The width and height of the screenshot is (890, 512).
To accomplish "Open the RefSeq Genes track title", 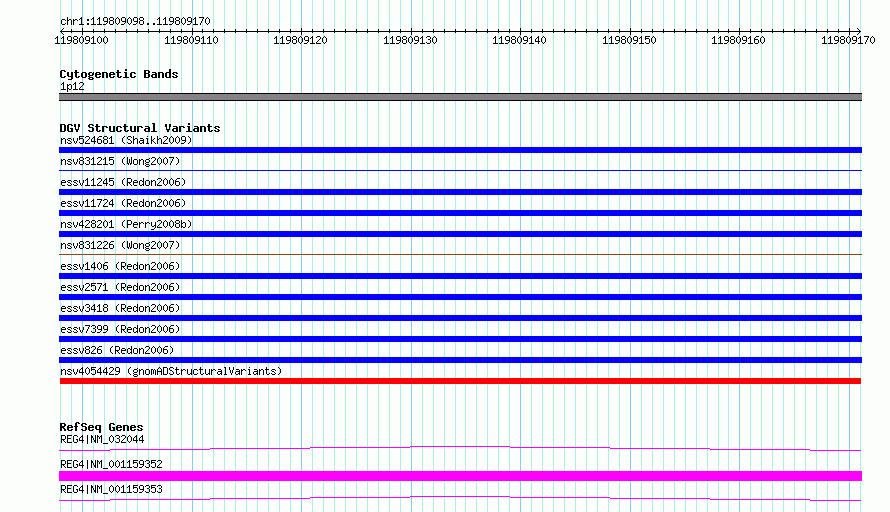I will coord(102,427).
